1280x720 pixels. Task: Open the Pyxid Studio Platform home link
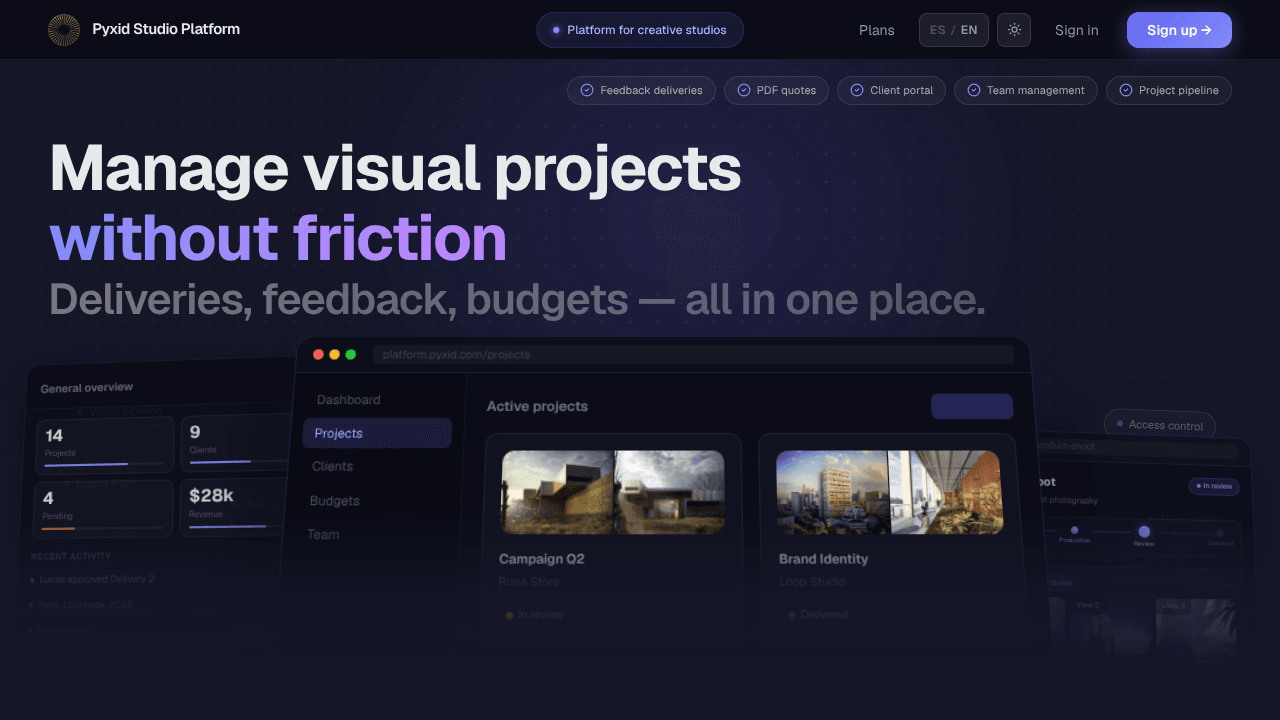pos(144,30)
